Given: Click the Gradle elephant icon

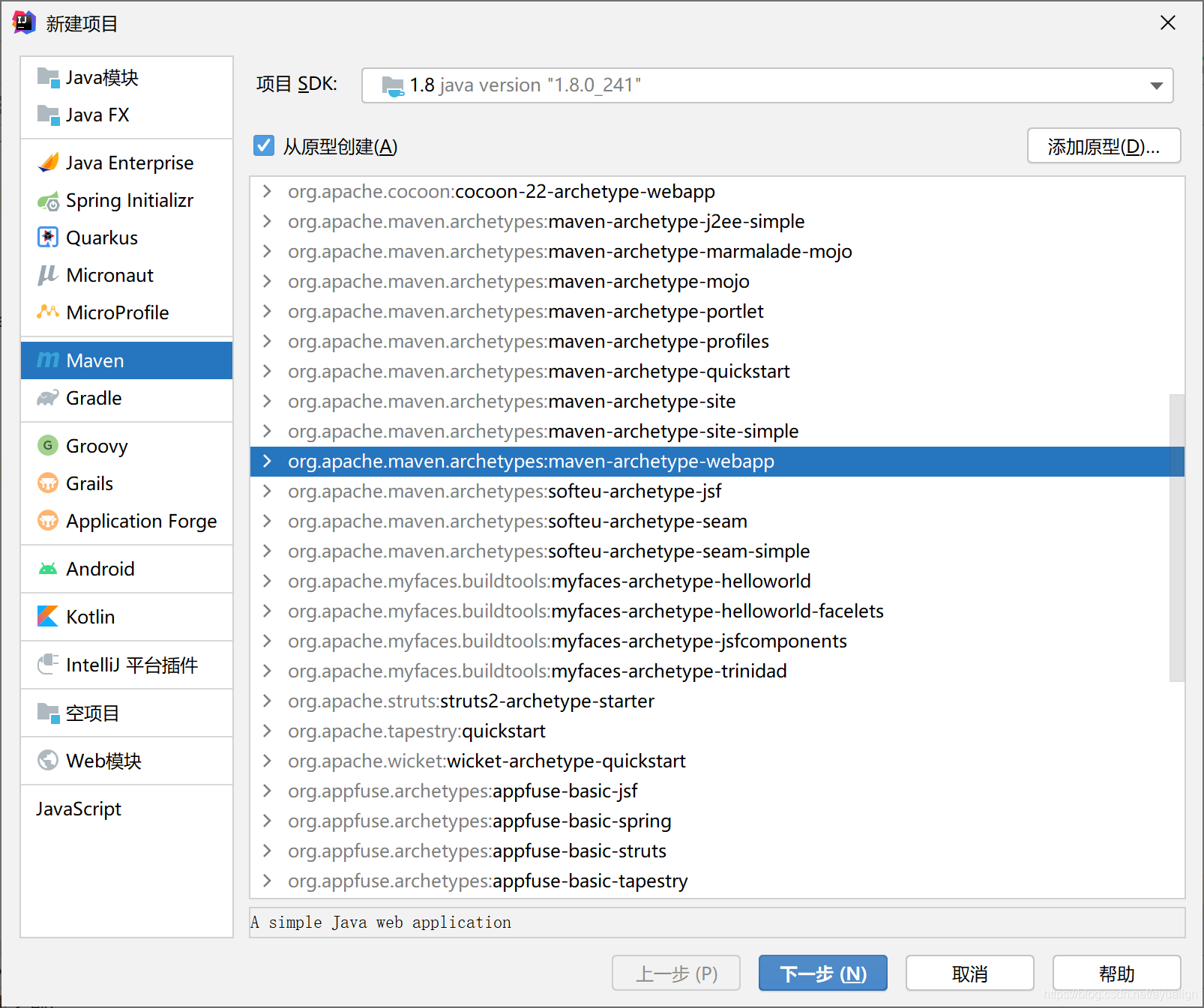Looking at the screenshot, I should 49,398.
